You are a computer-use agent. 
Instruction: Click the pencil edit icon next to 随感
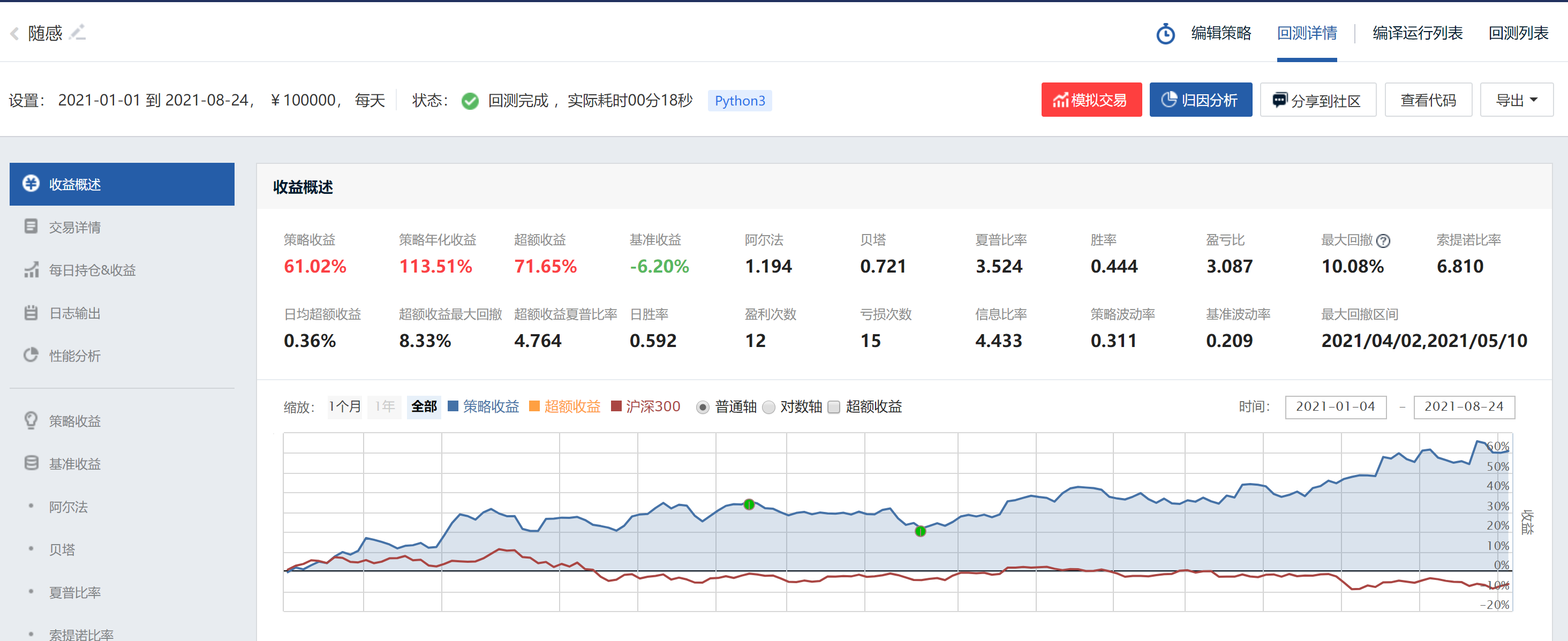tap(77, 32)
